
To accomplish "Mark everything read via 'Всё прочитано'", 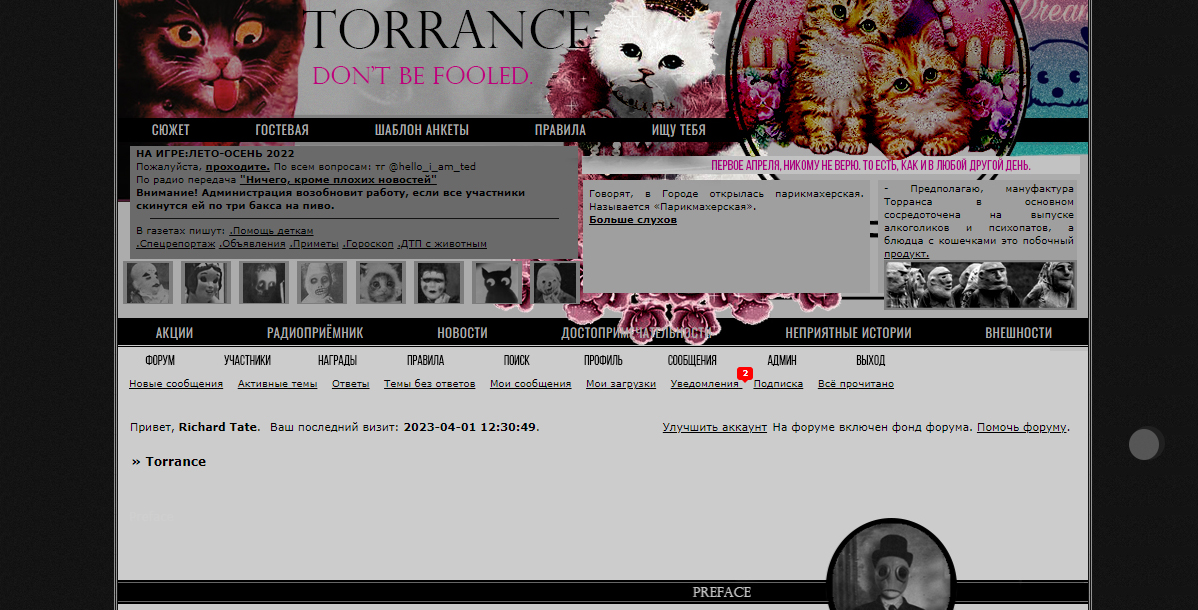I will pyautogui.click(x=856, y=384).
